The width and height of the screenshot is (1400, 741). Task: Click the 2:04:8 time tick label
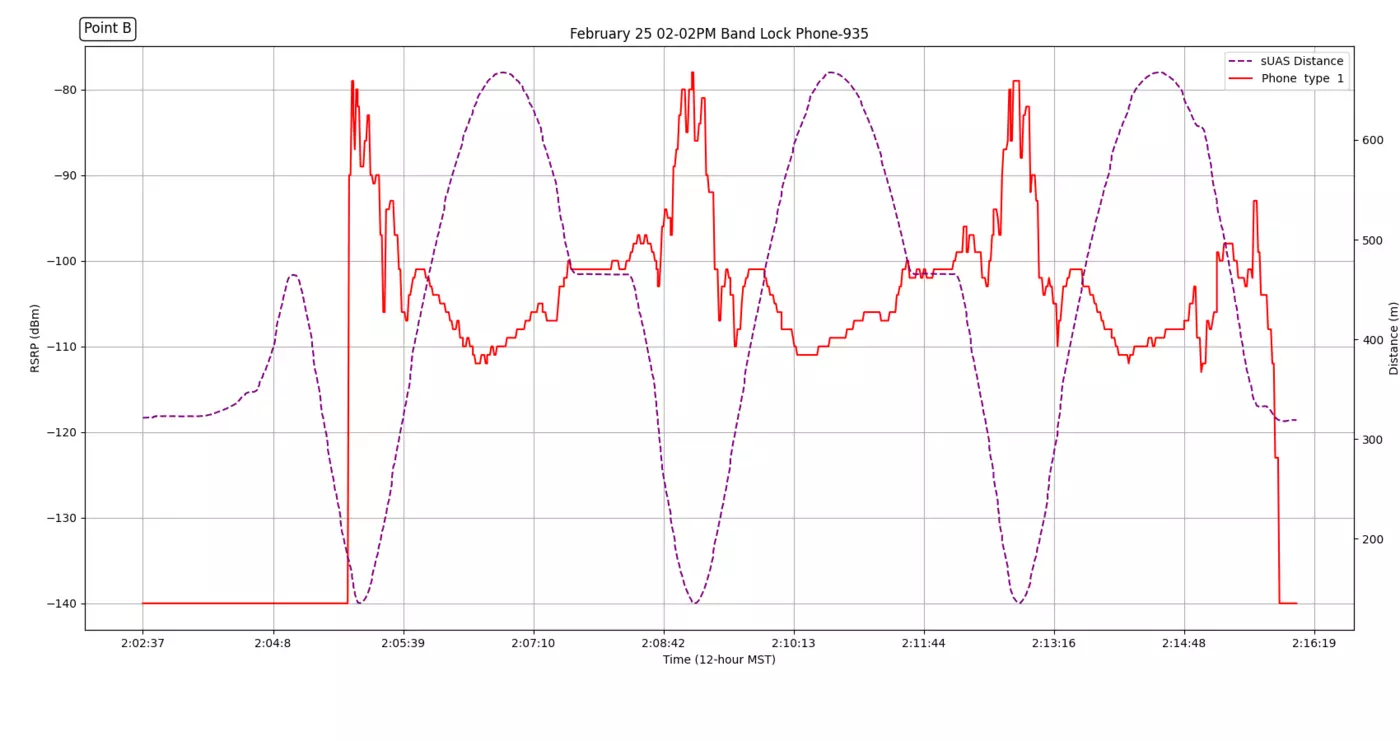(x=273, y=643)
